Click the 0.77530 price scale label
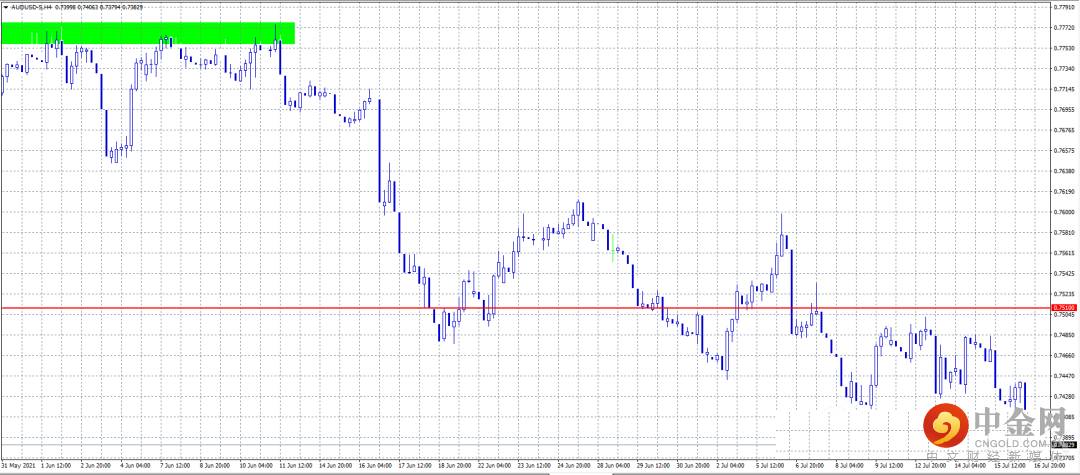Image resolution: width=1080 pixels, height=475 pixels. (1065, 48)
